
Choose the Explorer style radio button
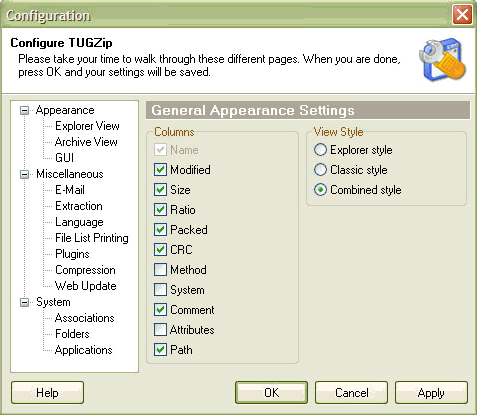(320, 150)
